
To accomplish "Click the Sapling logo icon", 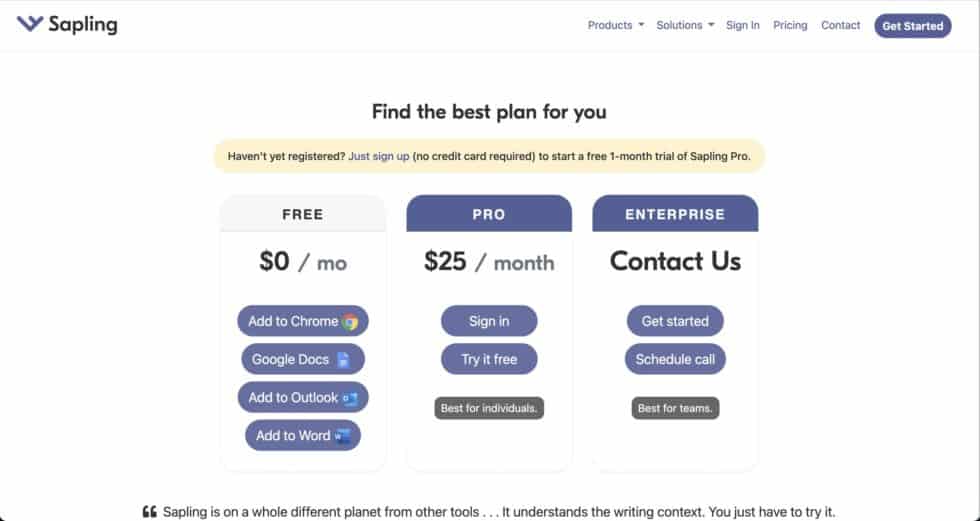I will 30,24.
